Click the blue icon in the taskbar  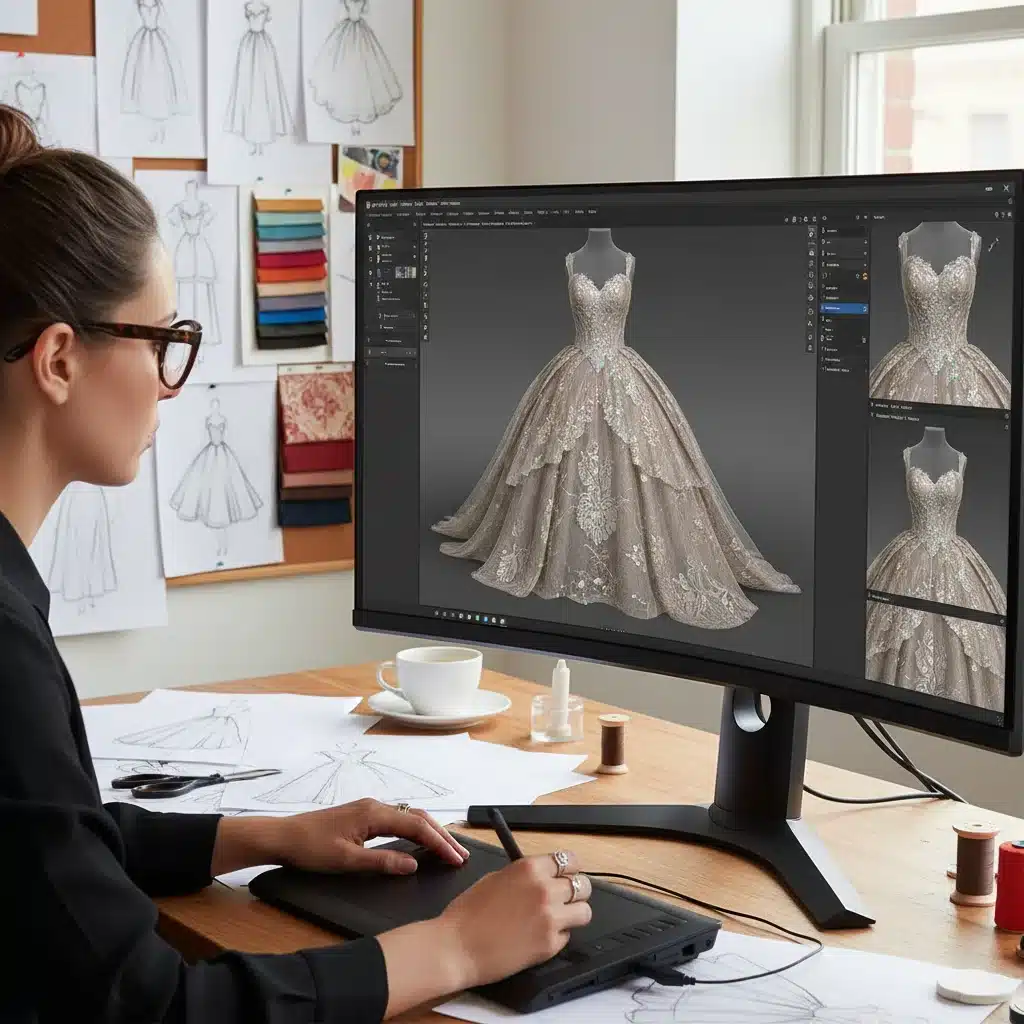click(486, 619)
